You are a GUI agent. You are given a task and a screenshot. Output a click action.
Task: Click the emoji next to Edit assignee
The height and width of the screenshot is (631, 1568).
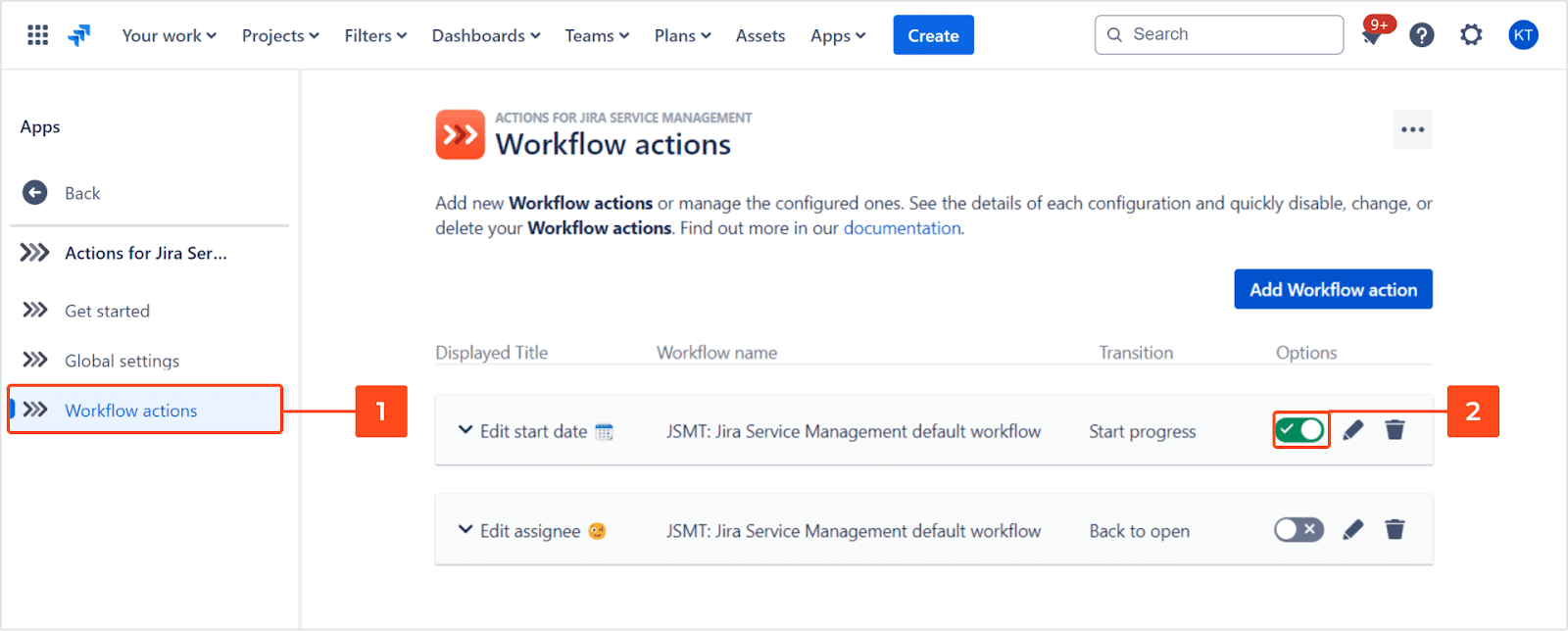click(x=597, y=531)
